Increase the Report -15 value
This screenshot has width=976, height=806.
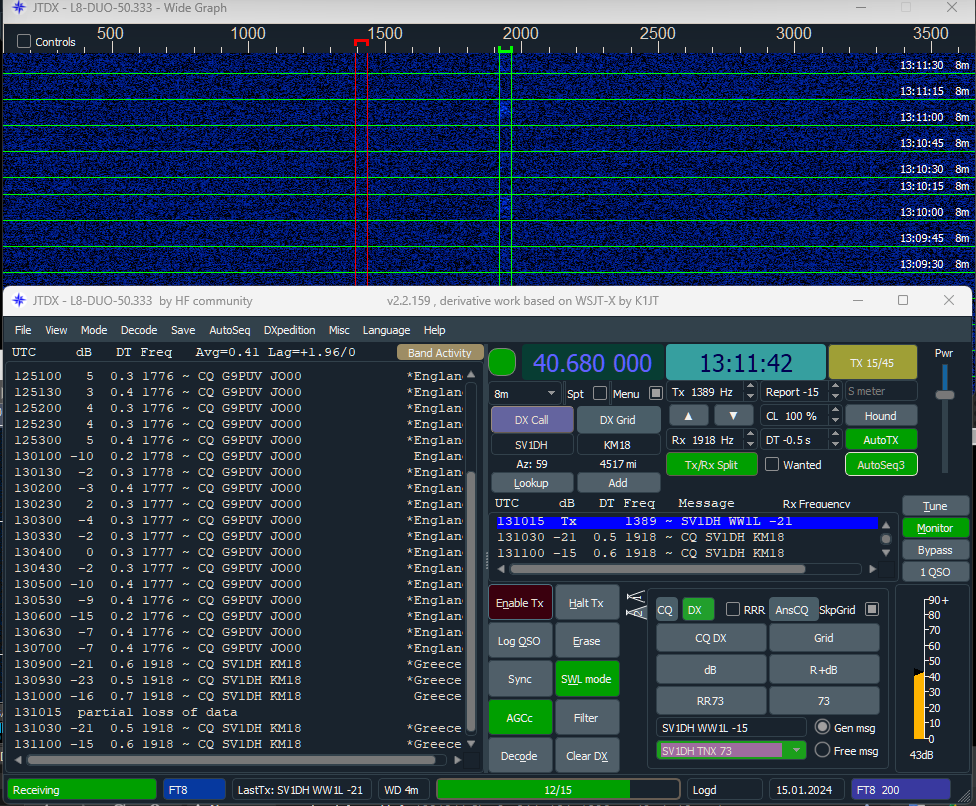835,387
